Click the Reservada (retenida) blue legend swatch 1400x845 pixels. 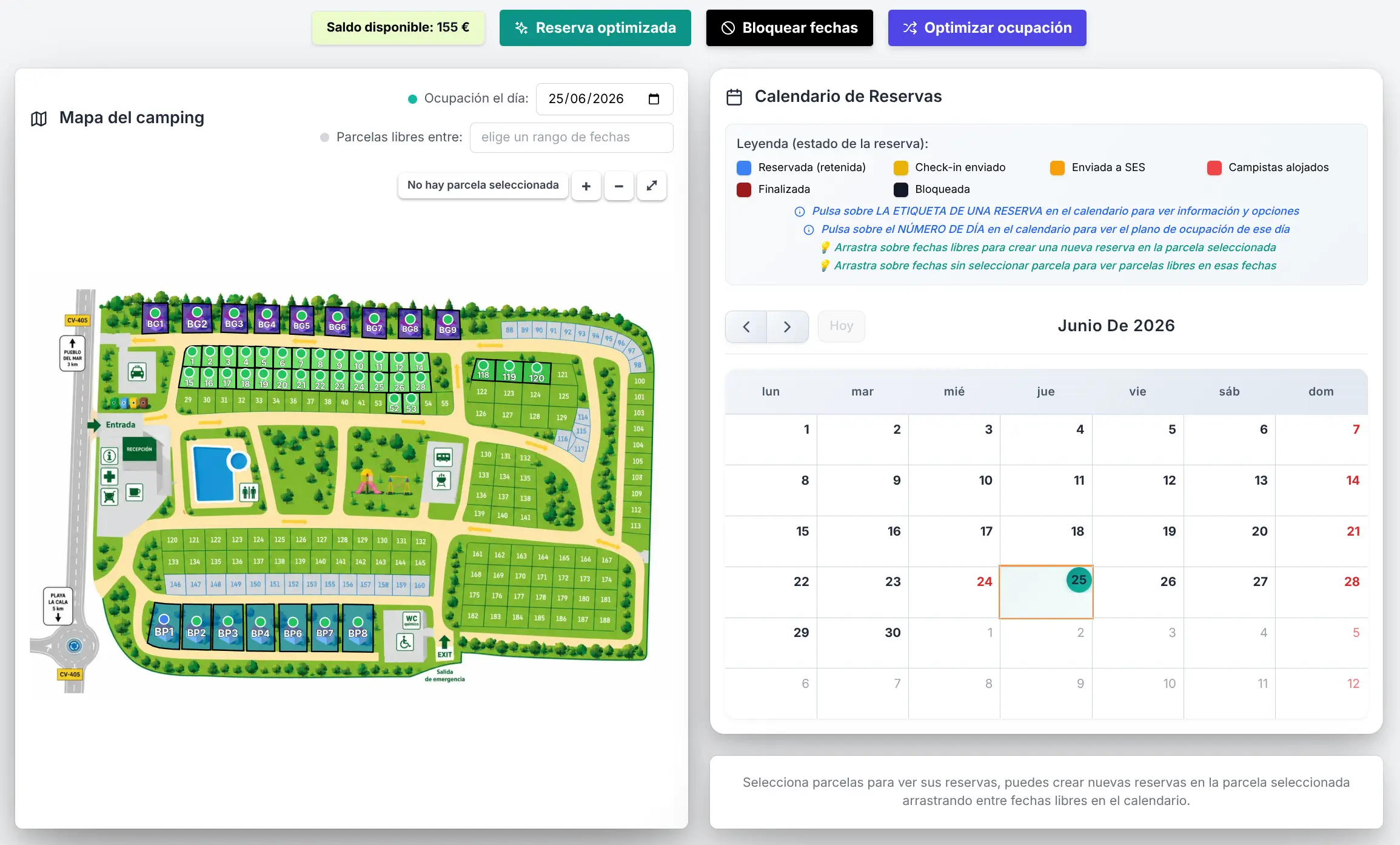(x=743, y=168)
